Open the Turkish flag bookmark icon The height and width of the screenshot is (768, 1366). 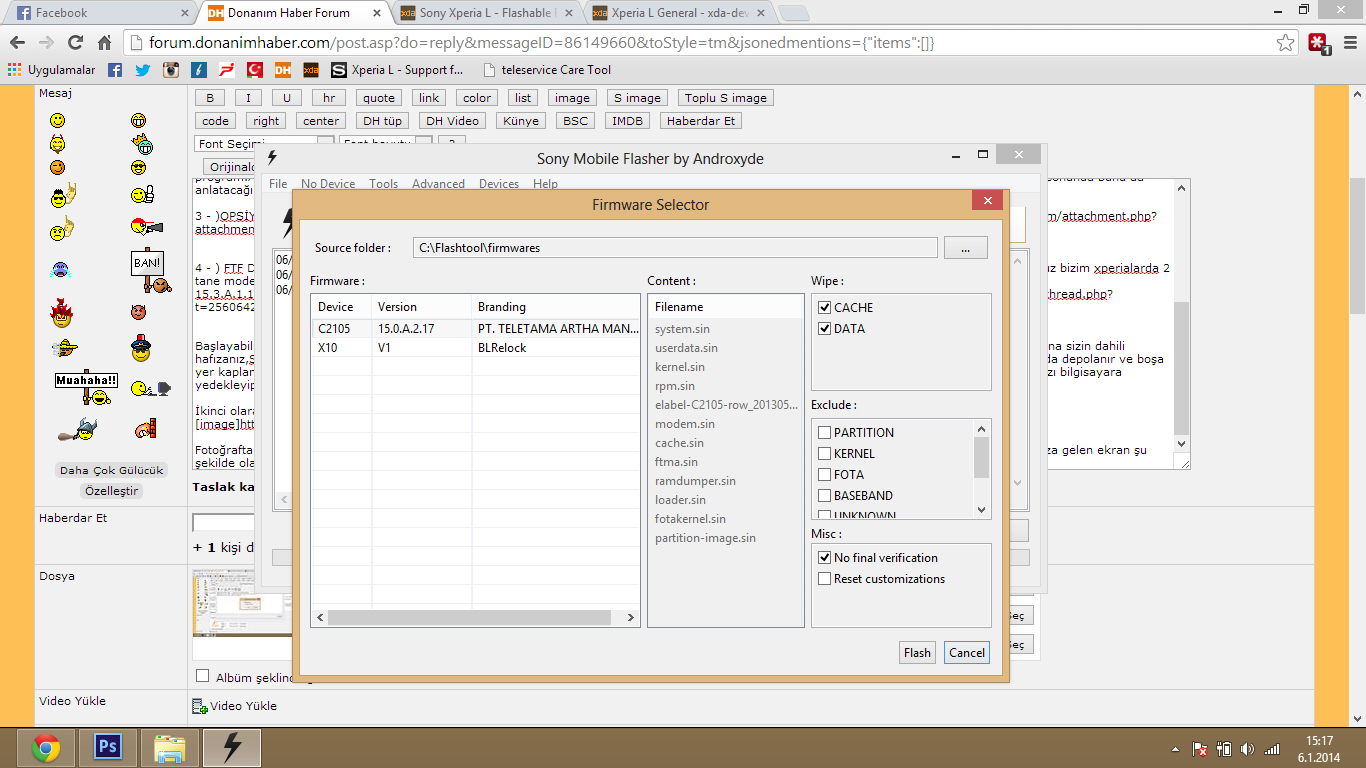point(255,70)
